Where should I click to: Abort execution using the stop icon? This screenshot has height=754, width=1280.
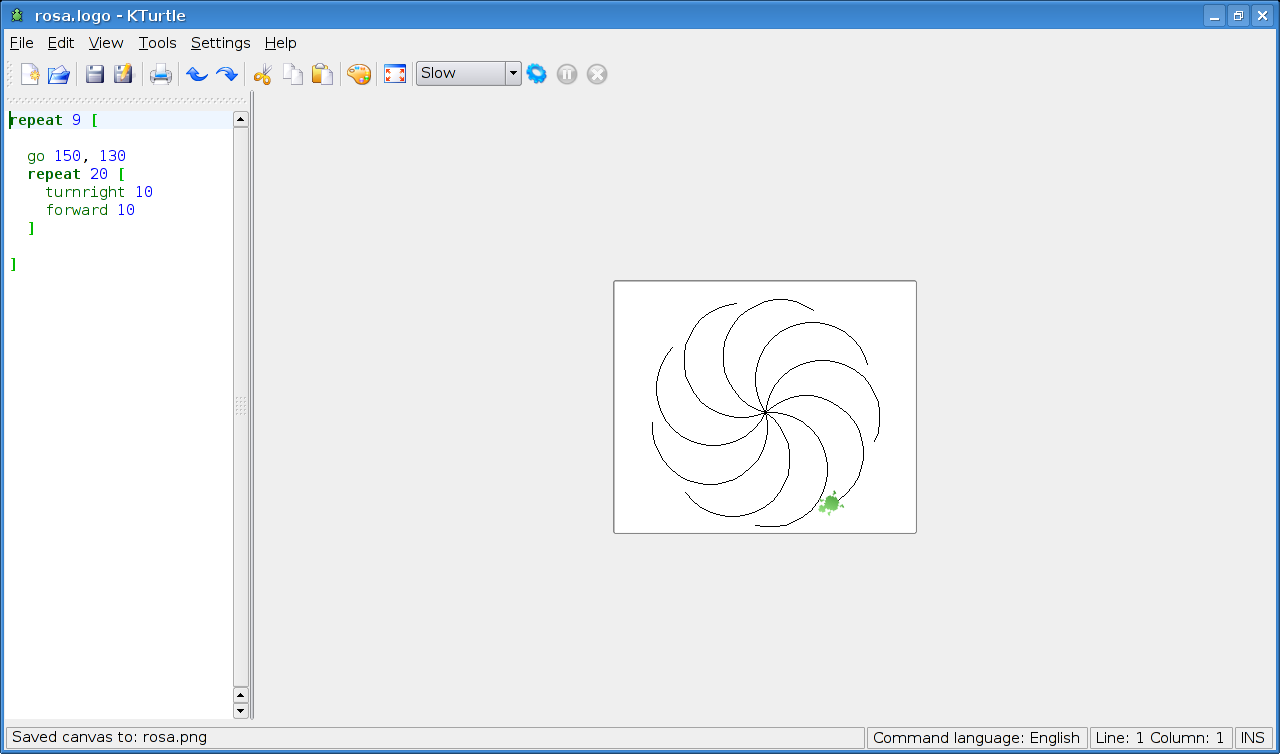pyautogui.click(x=596, y=73)
